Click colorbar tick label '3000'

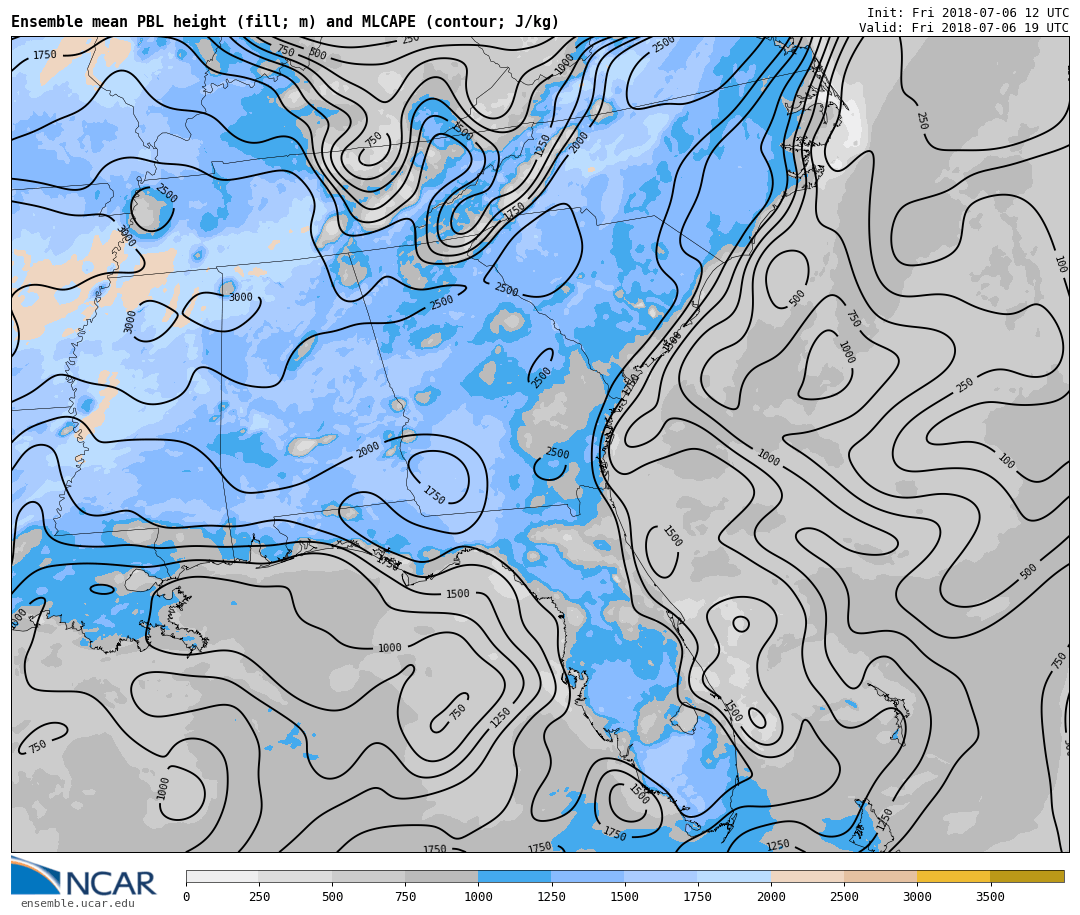(917, 896)
